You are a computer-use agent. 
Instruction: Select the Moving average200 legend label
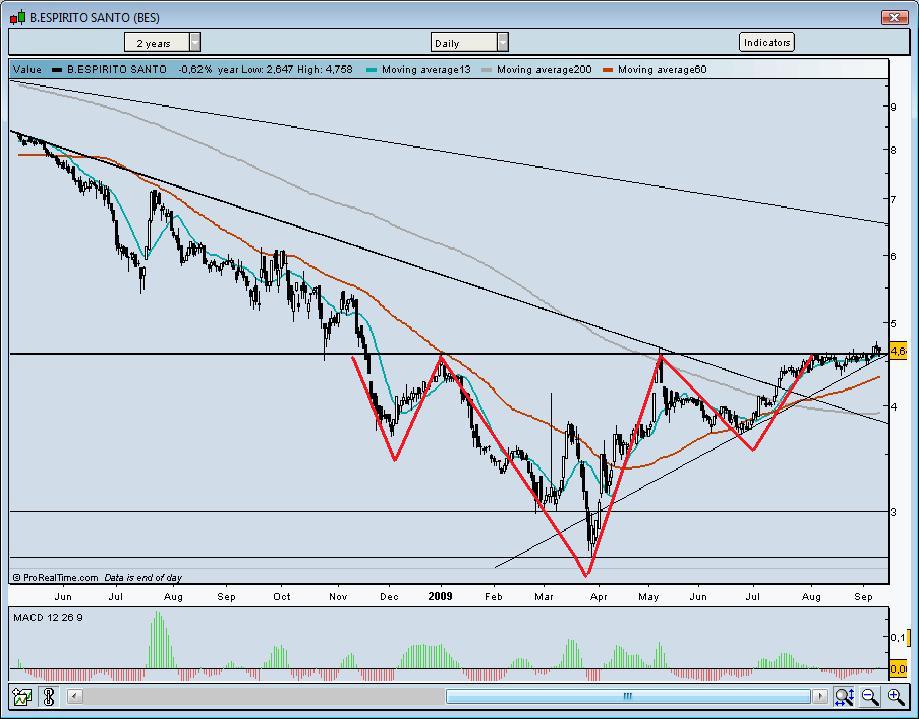coord(544,70)
